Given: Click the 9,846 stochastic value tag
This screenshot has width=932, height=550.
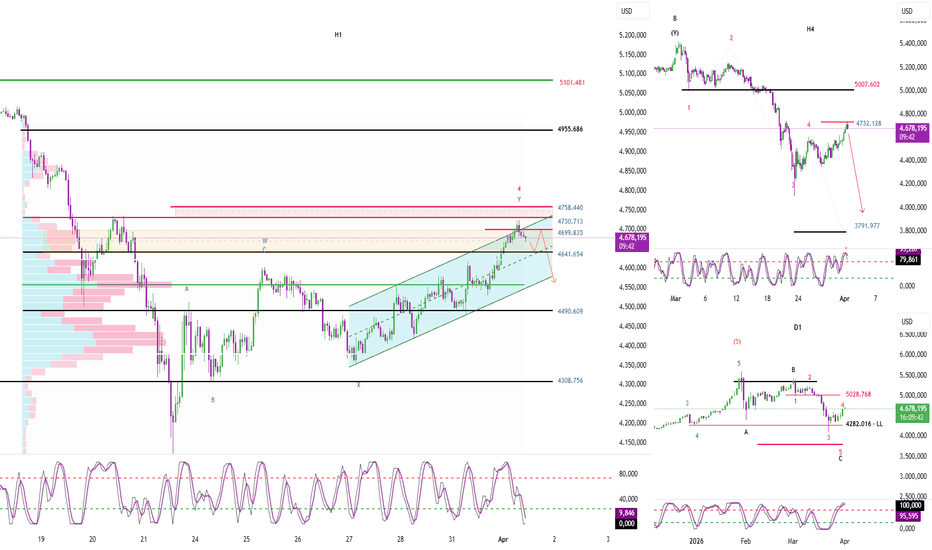Looking at the screenshot, I should tap(626, 513).
